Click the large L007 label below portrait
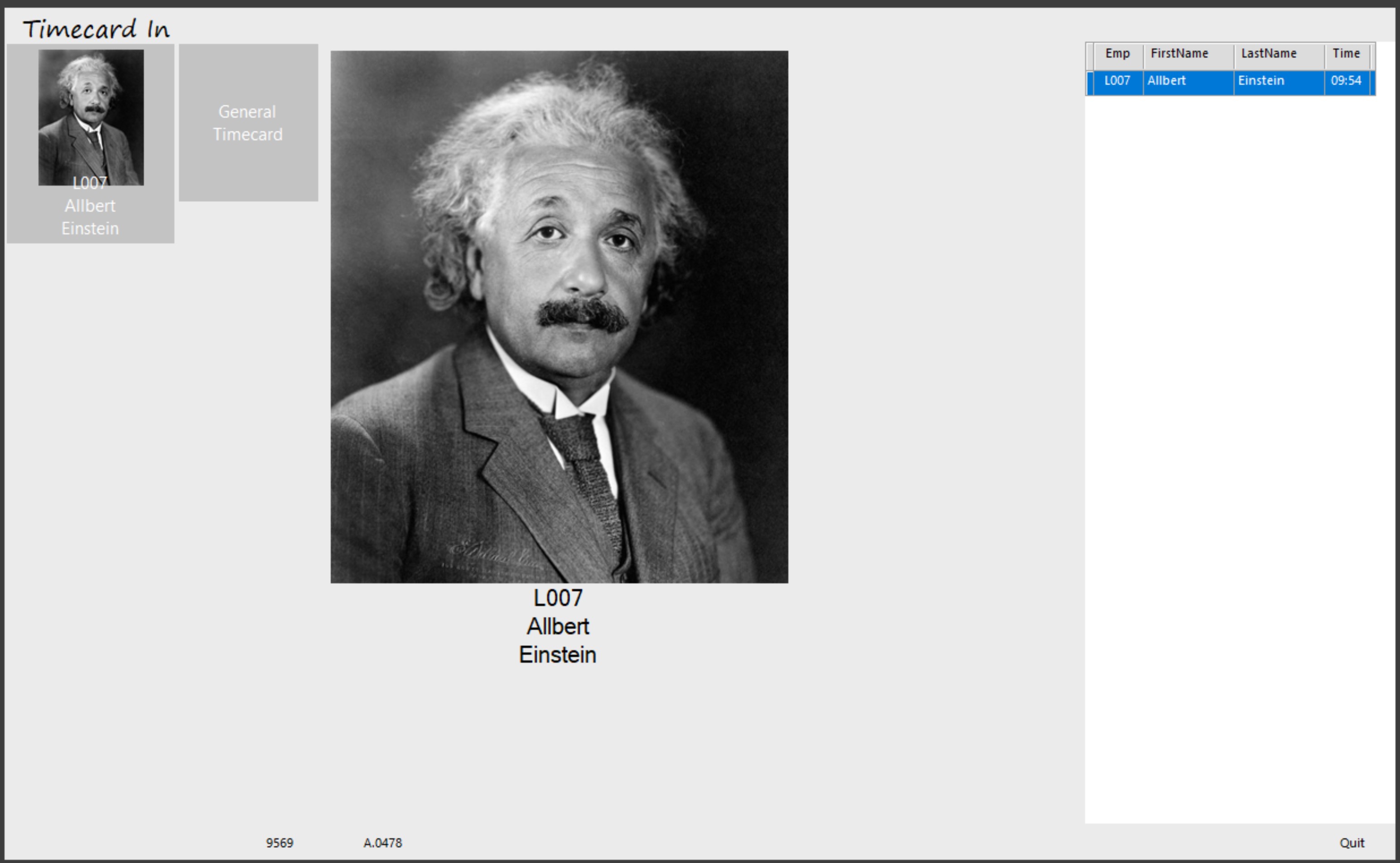 [558, 598]
